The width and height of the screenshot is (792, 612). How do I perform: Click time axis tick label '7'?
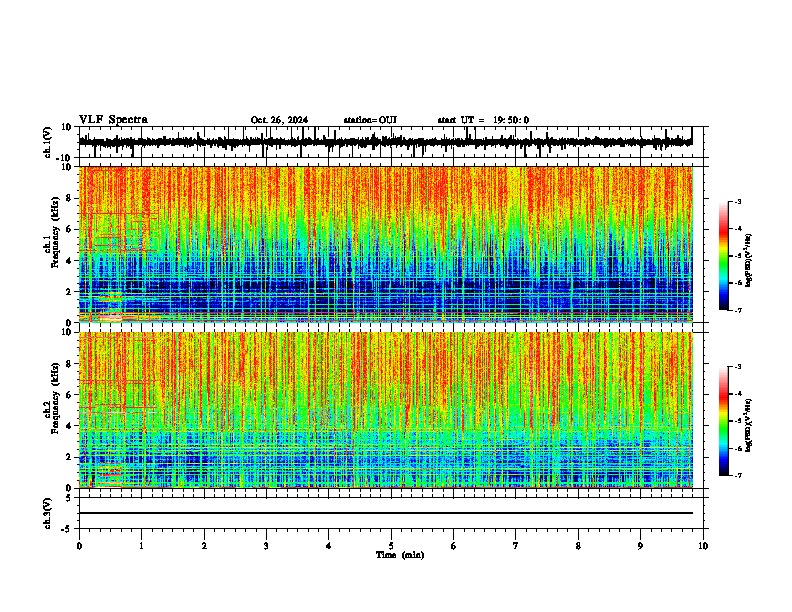pos(516,546)
